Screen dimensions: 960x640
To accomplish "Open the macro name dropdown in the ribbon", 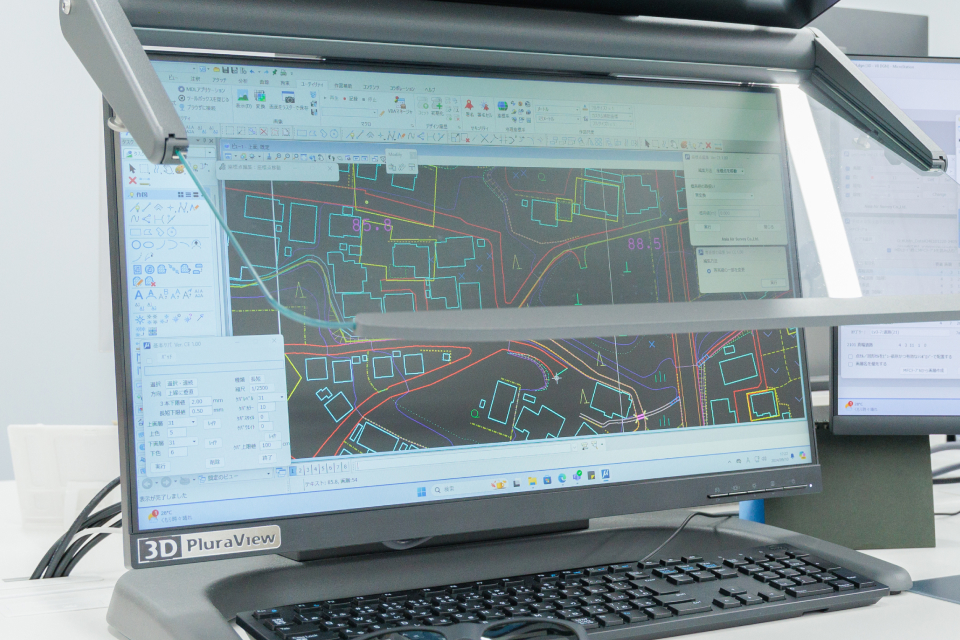I will (x=349, y=113).
